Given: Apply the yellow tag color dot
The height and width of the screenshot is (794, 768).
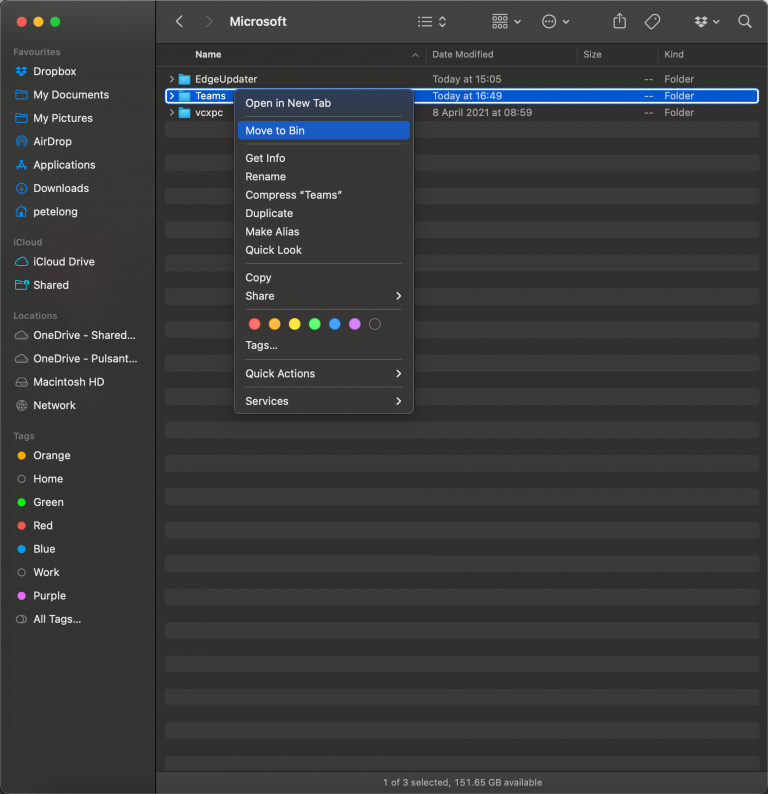Looking at the screenshot, I should click(295, 324).
